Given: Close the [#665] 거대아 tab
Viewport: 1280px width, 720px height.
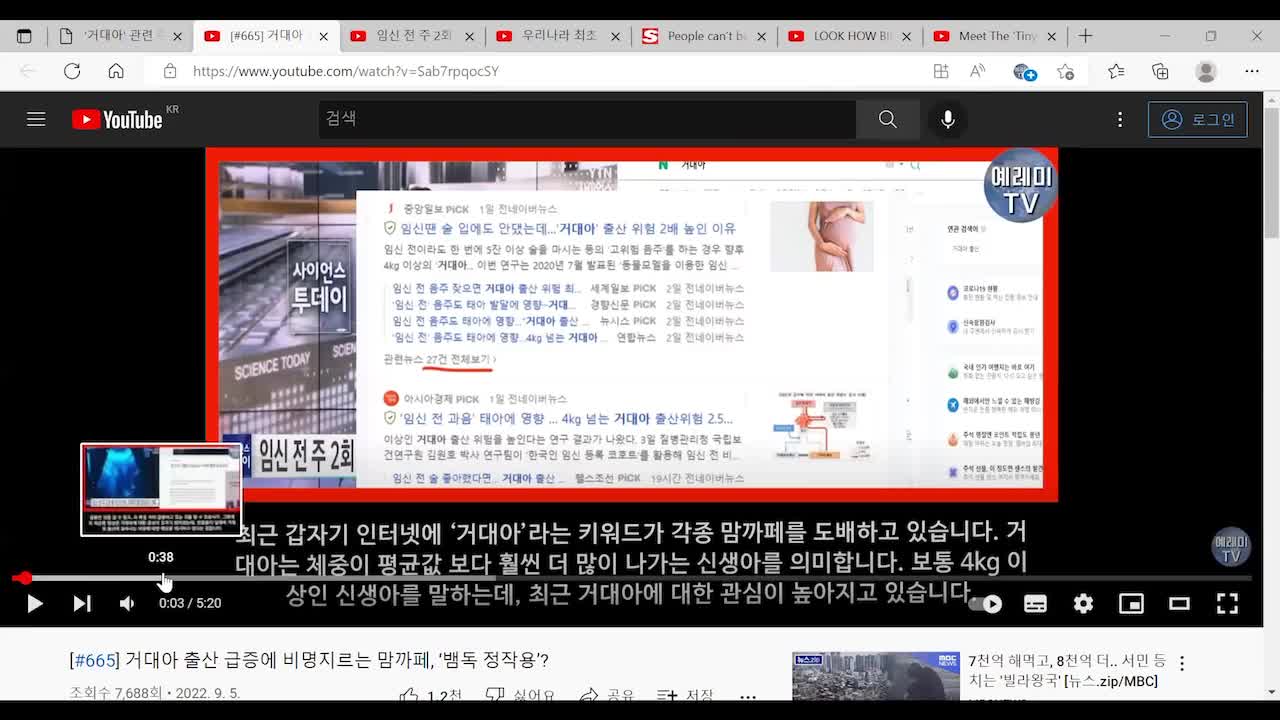Looking at the screenshot, I should [x=323, y=36].
